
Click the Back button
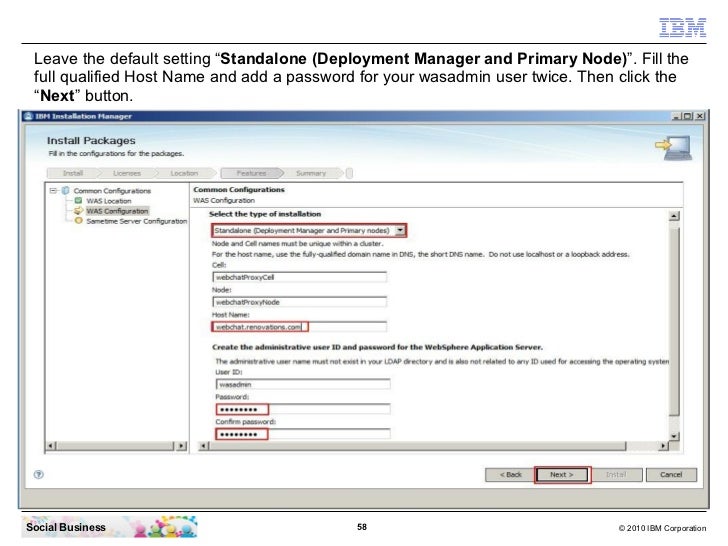(x=510, y=474)
